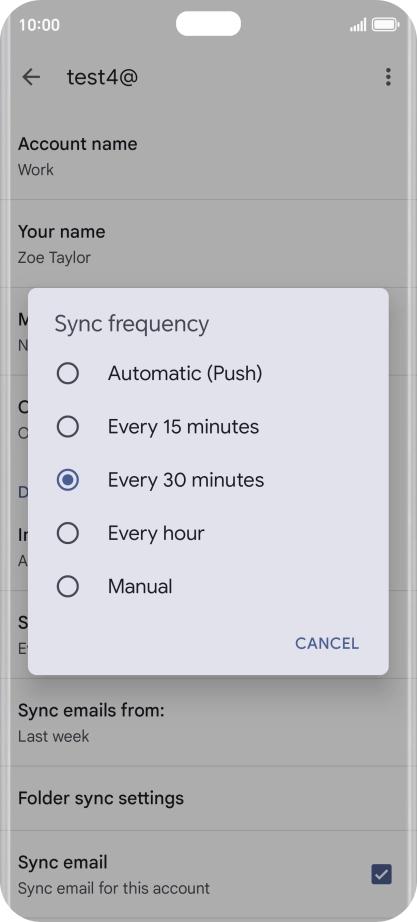Tap CANCEL to dismiss dialog
417x922 pixels.
click(327, 643)
